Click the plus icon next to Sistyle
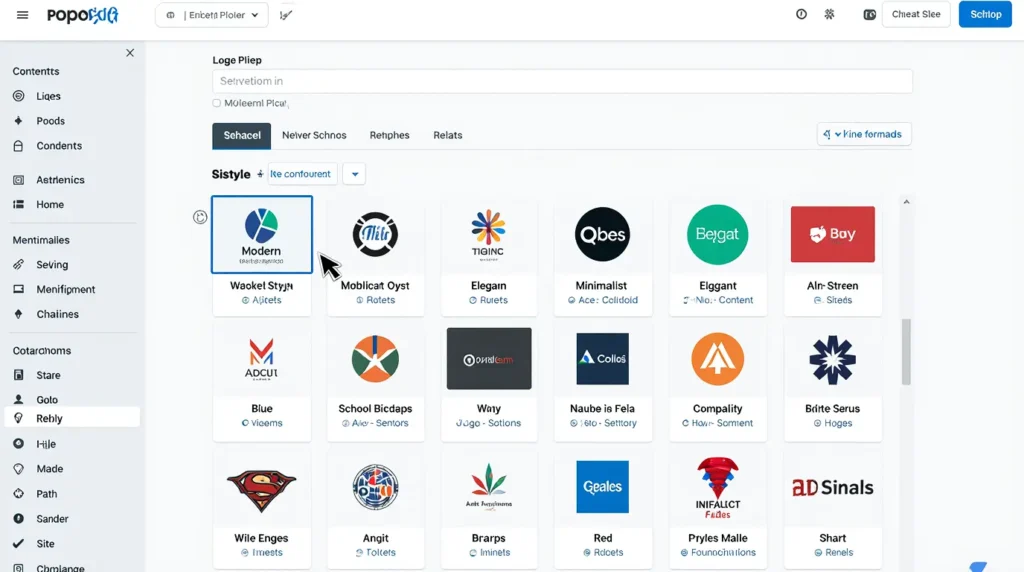The height and width of the screenshot is (572, 1024). pyautogui.click(x=260, y=174)
